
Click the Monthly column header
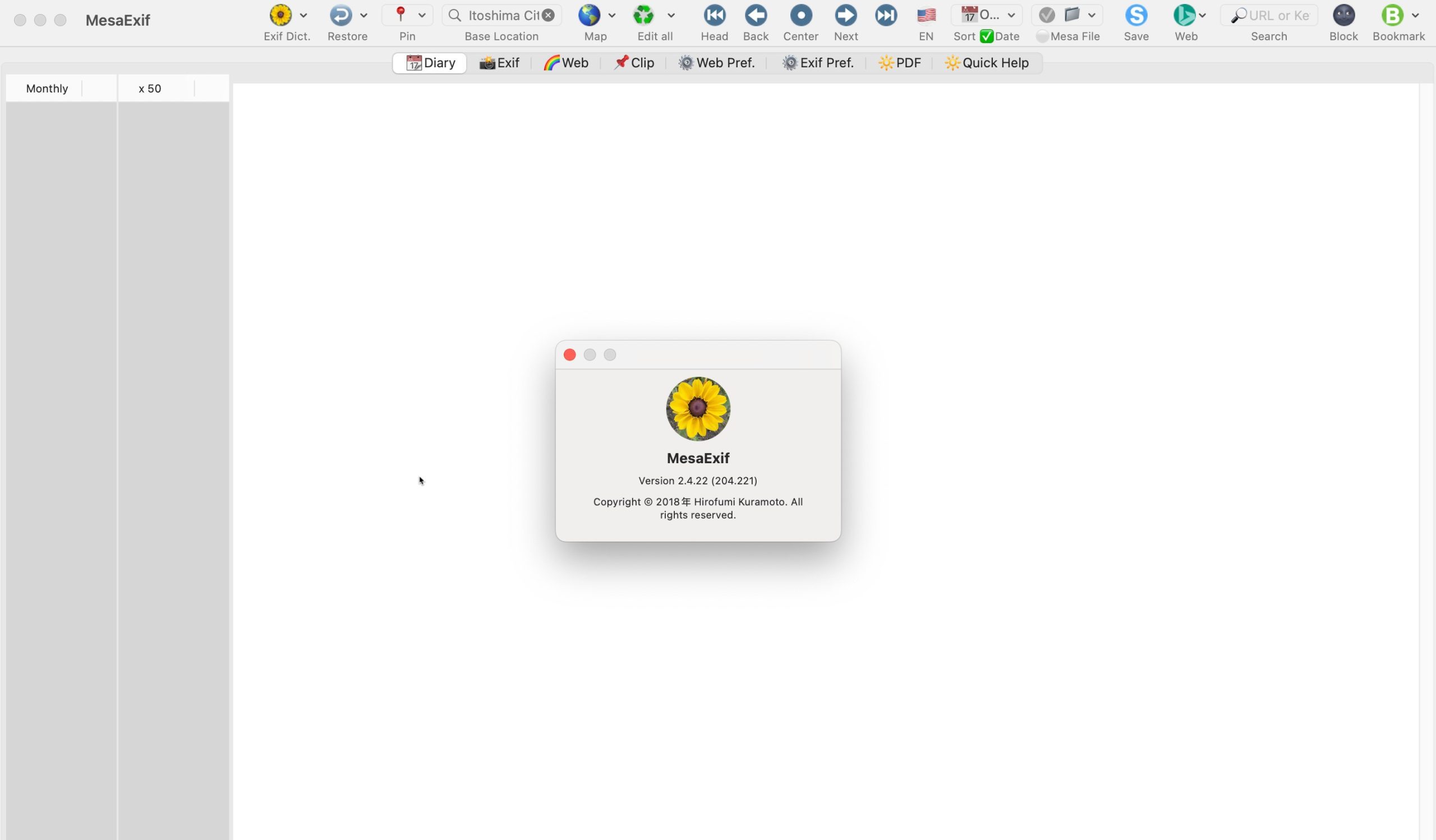[47, 88]
